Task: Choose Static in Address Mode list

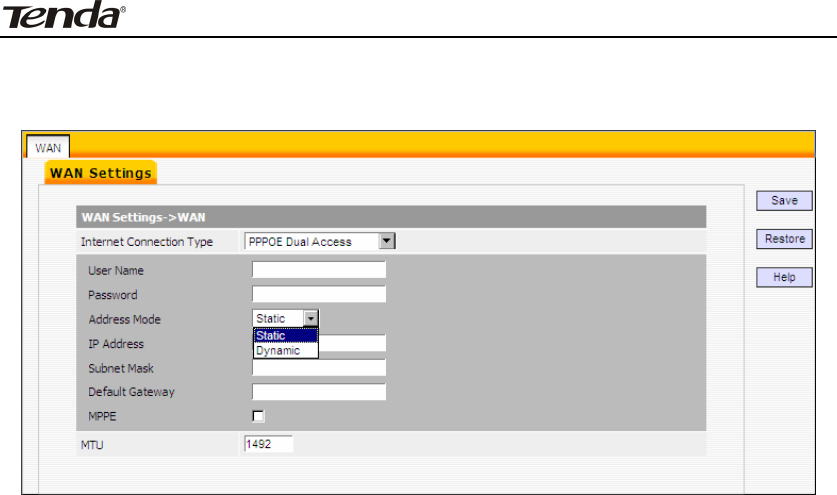Action: (286, 335)
